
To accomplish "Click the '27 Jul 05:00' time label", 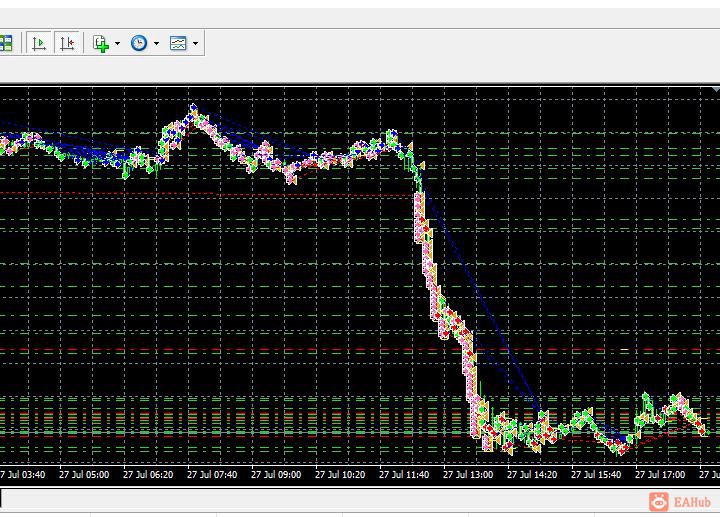I will (x=84, y=475).
